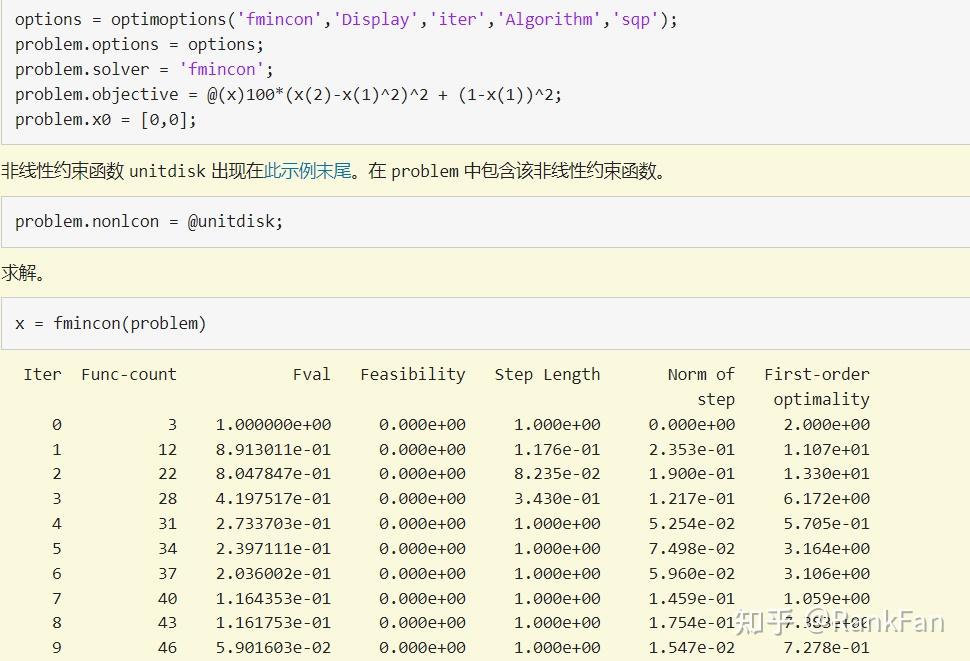Viewport: 970px width, 661px height.
Task: Select the Norm of step header
Action: pyautogui.click(x=701, y=385)
